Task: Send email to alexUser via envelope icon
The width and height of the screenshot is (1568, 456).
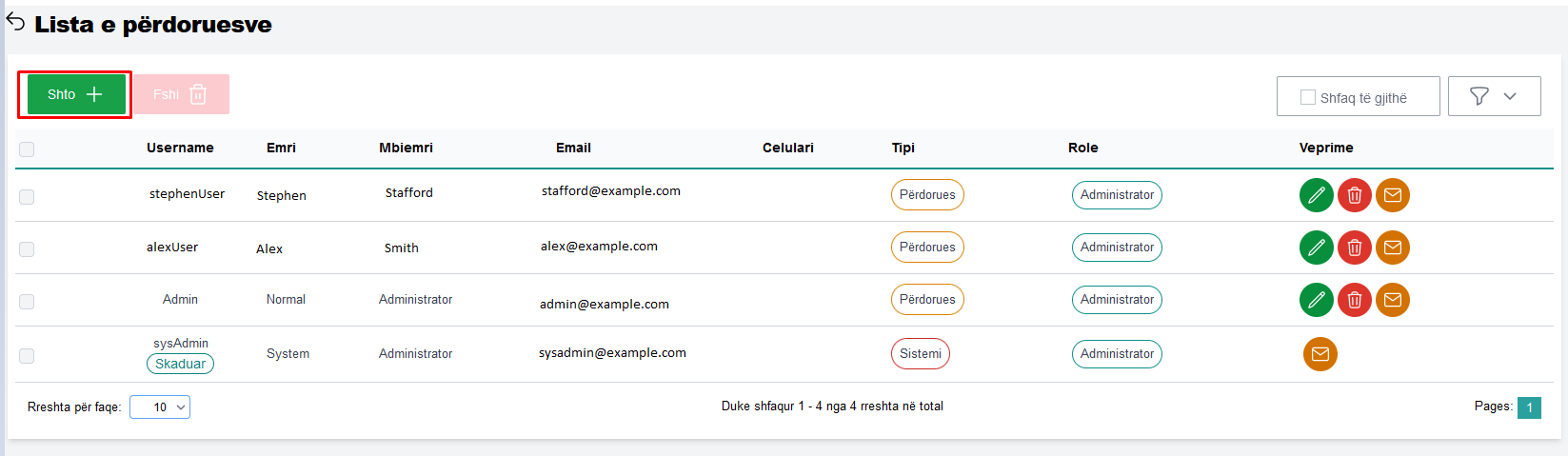Action: pyautogui.click(x=1392, y=248)
